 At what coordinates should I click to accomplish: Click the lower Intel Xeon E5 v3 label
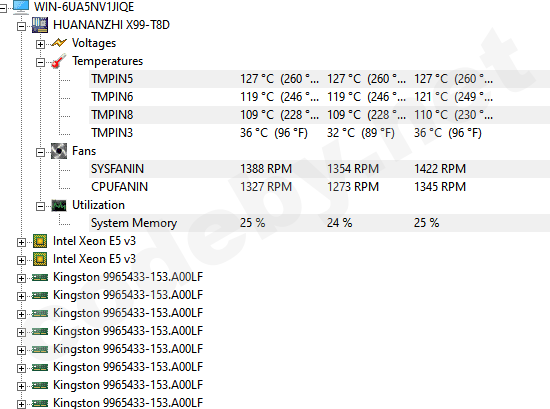click(x=94, y=259)
